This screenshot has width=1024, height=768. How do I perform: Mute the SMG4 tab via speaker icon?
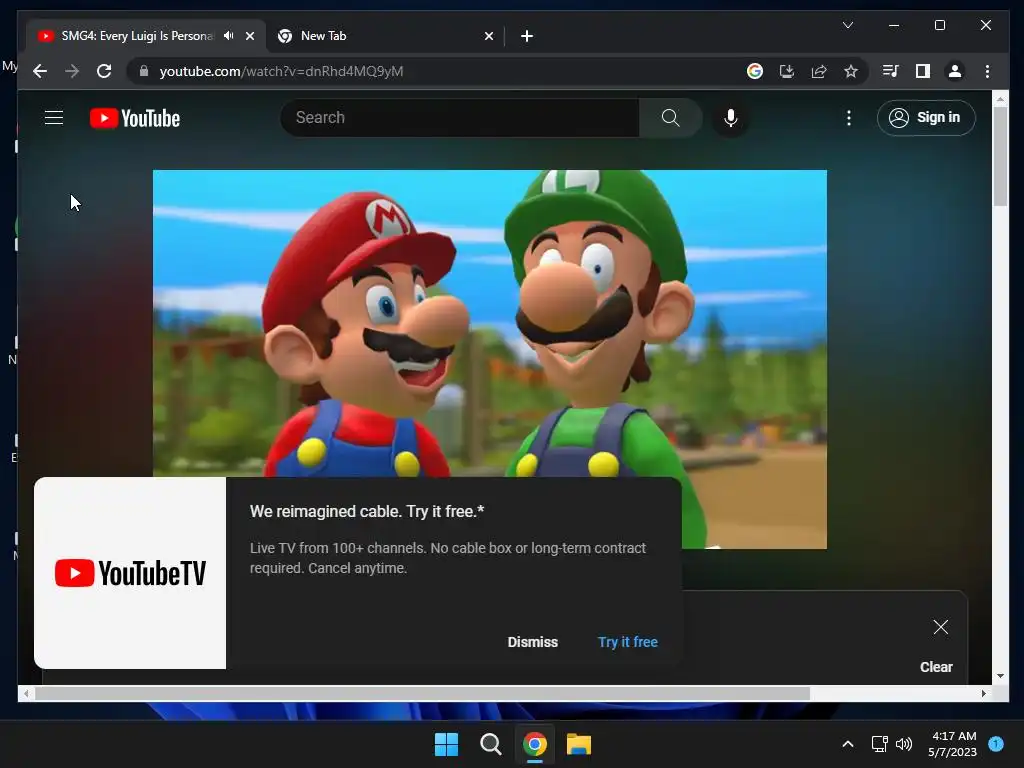pos(229,36)
